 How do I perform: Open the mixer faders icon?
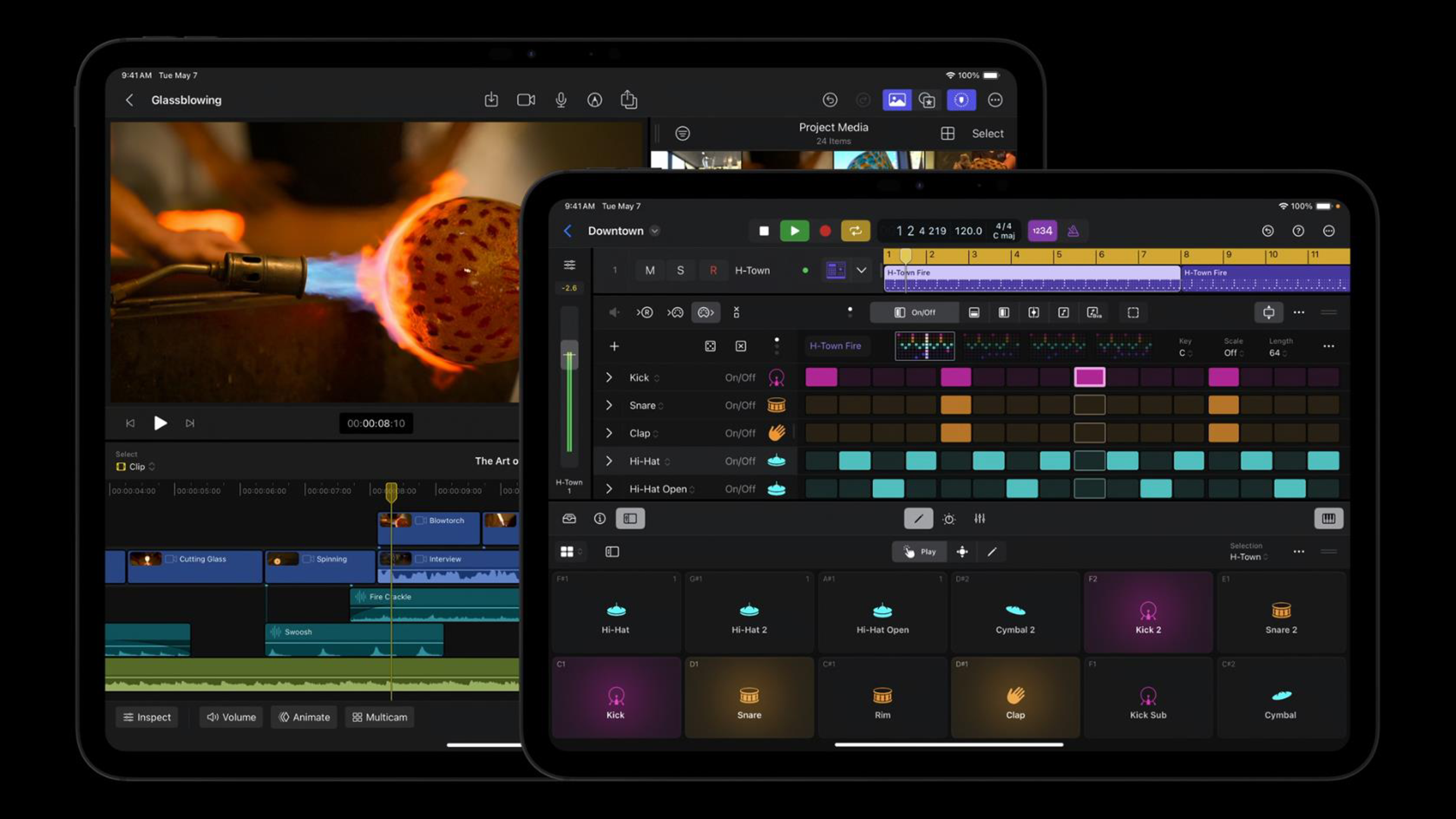[x=979, y=518]
